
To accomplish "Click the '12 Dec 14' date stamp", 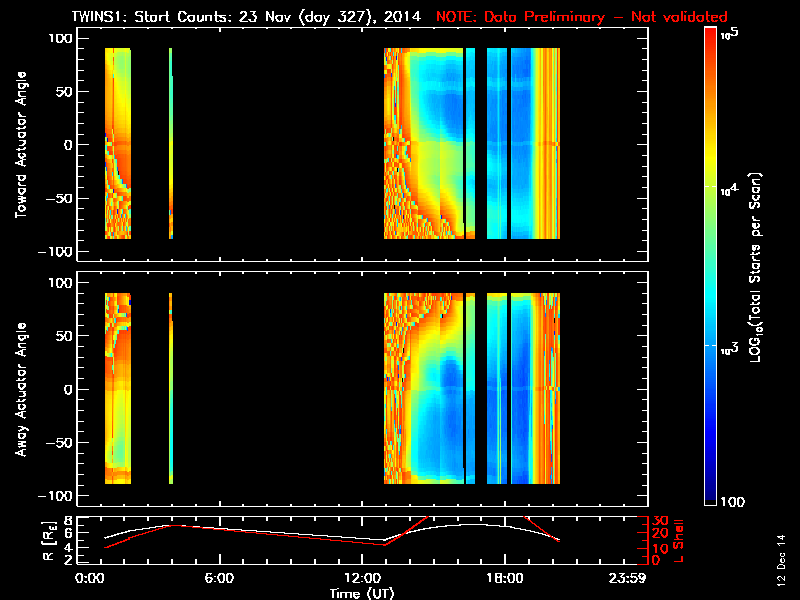I will pyautogui.click(x=781, y=560).
